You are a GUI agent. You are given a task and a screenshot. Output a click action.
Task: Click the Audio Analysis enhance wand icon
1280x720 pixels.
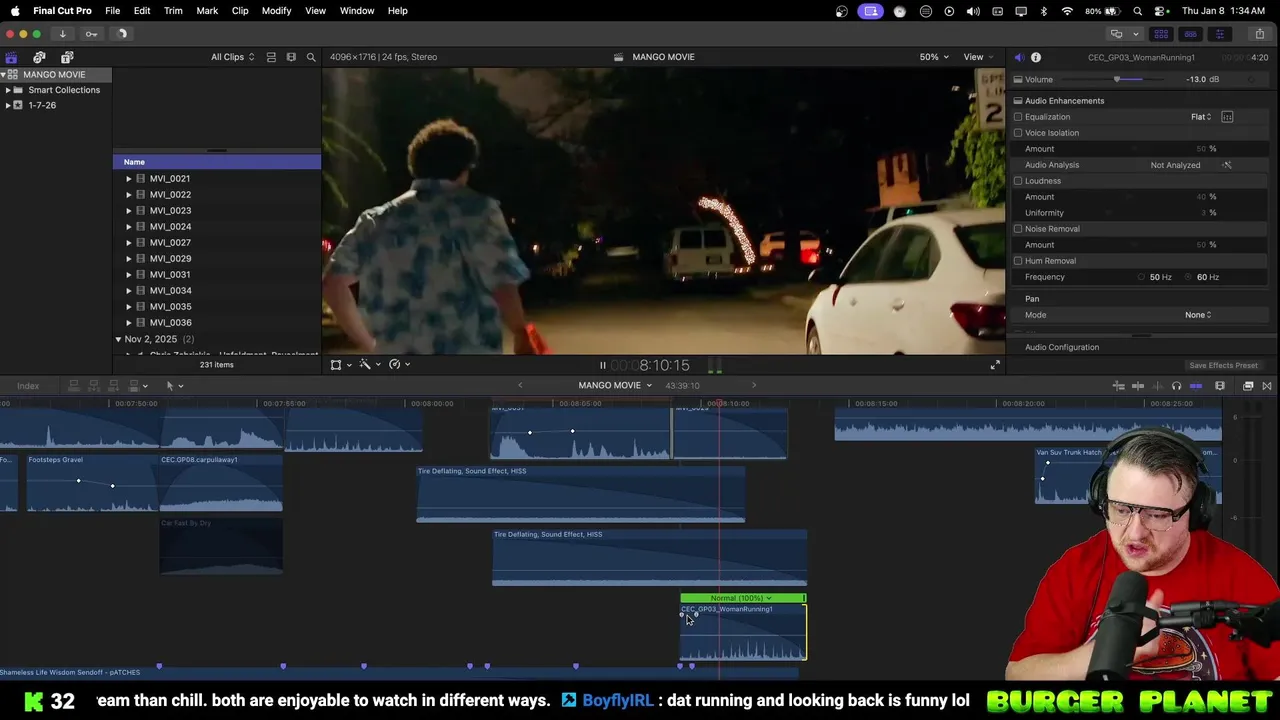point(1227,165)
